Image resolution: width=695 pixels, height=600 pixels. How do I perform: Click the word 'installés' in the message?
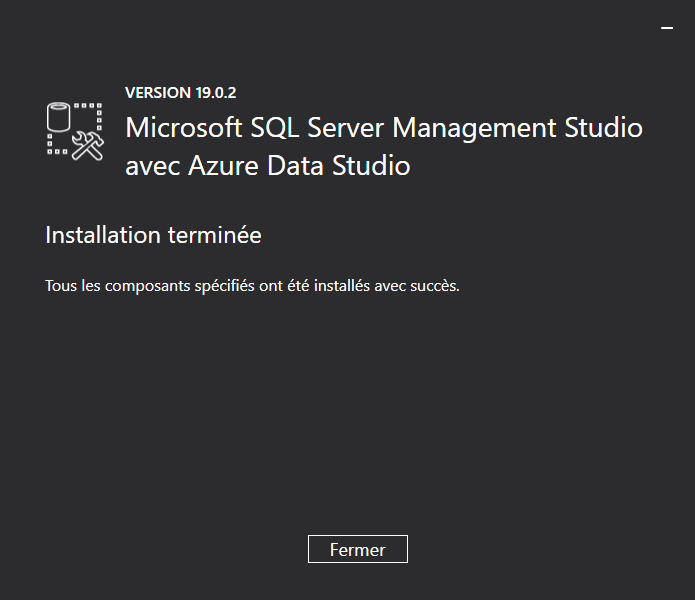(x=342, y=286)
